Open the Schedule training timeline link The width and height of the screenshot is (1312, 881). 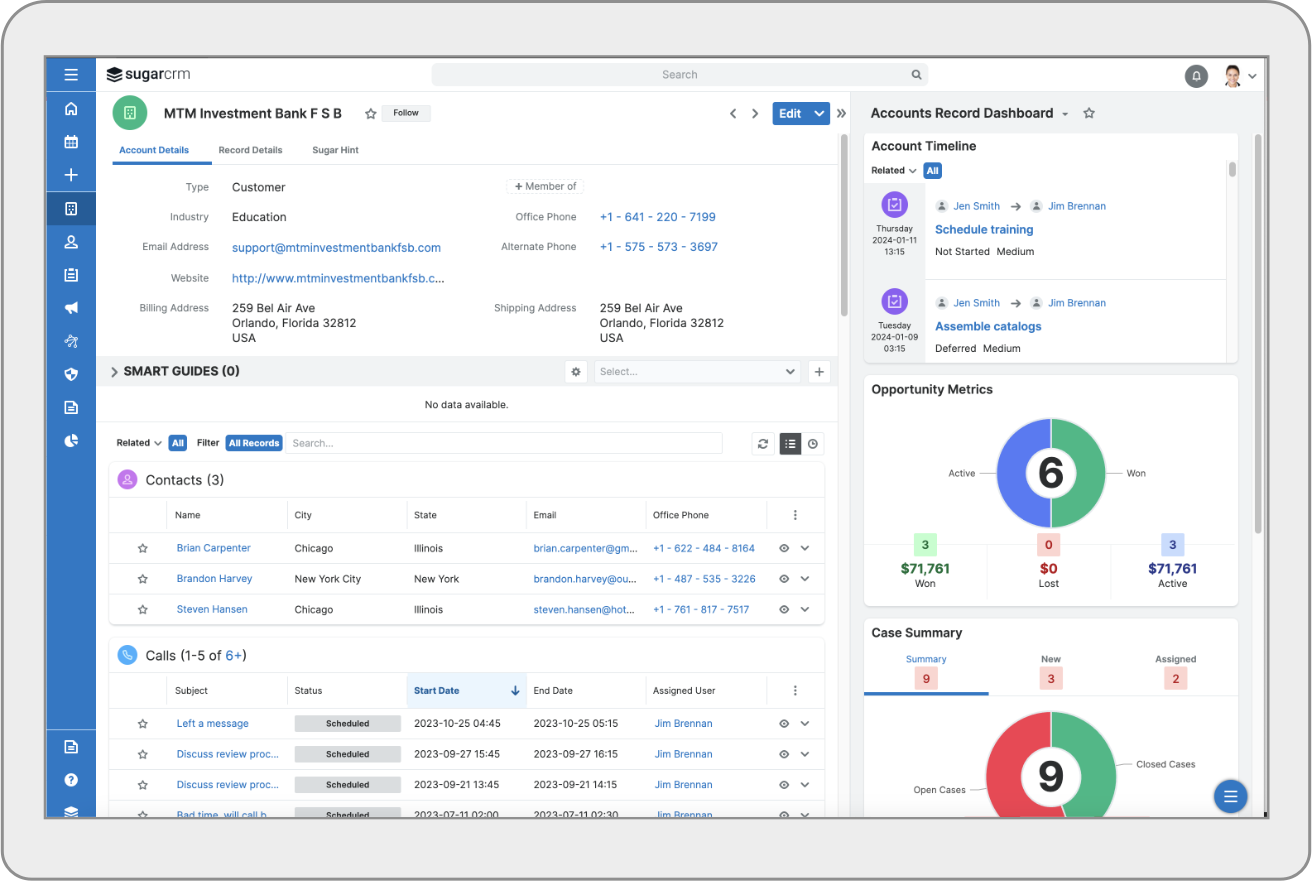coord(984,230)
